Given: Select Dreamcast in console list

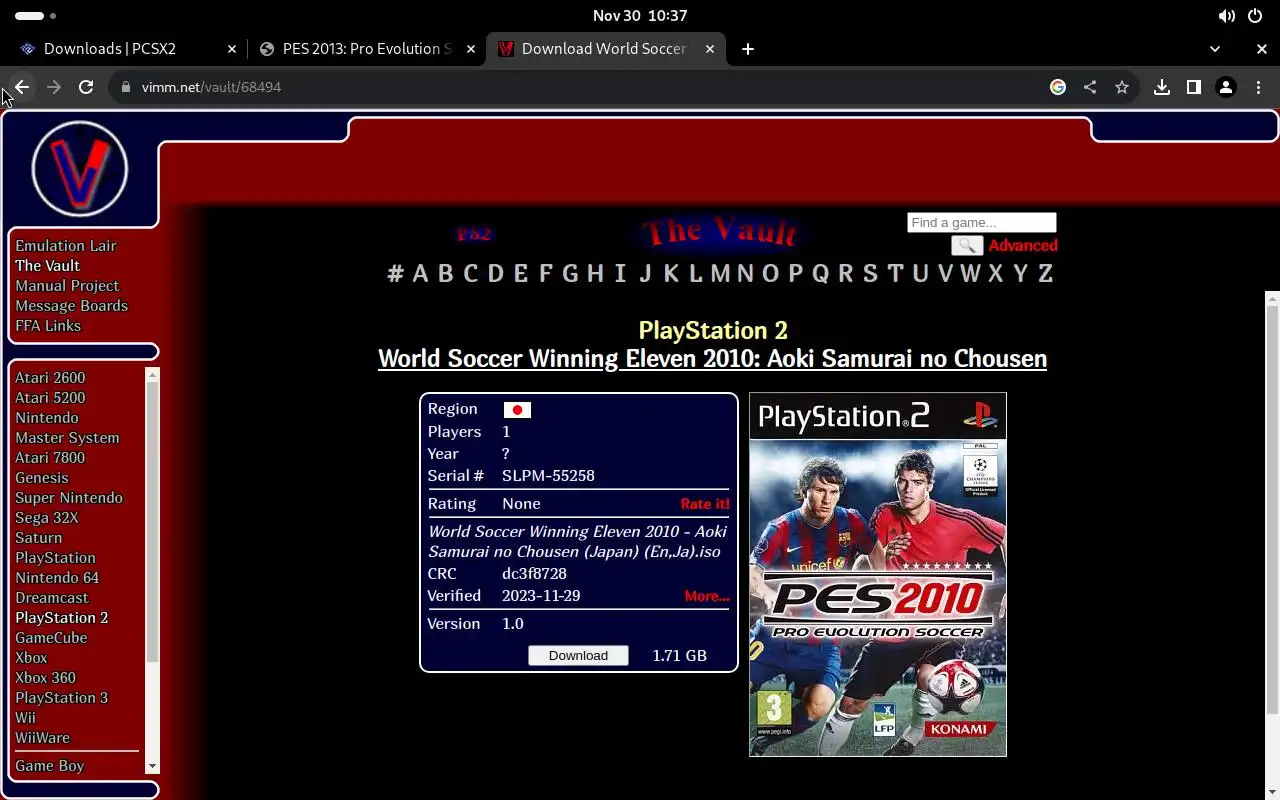Looking at the screenshot, I should pos(52,598).
